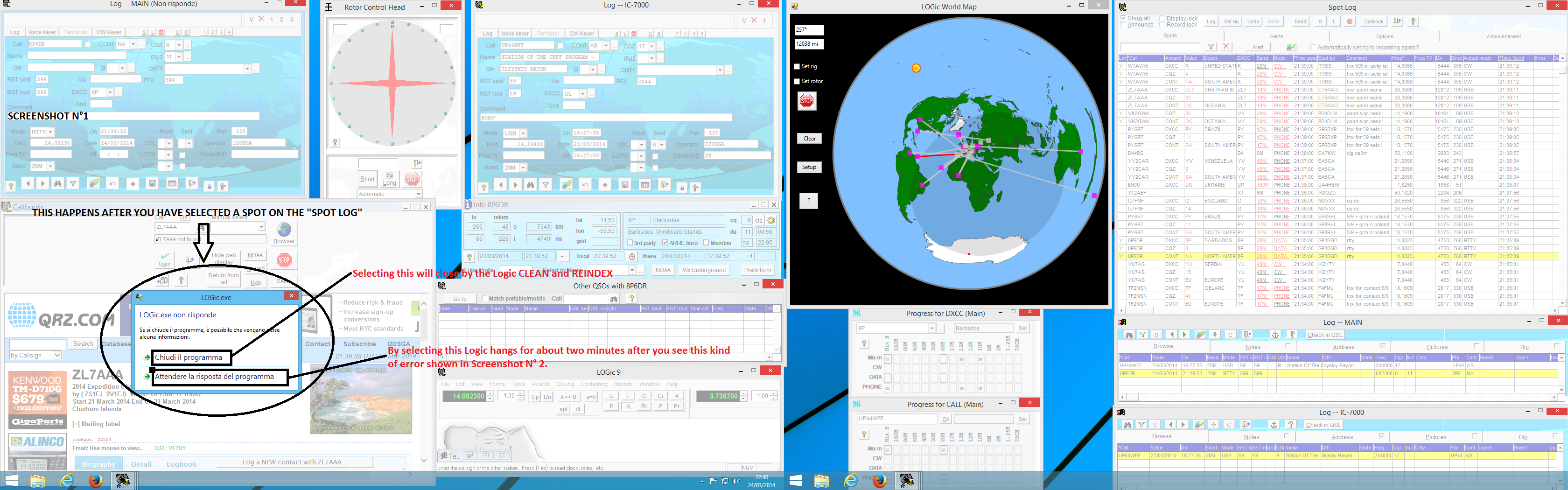Open 8P dropdown in Progress for DXCC
Image resolution: width=1568 pixels, height=490 pixels.
[x=931, y=329]
